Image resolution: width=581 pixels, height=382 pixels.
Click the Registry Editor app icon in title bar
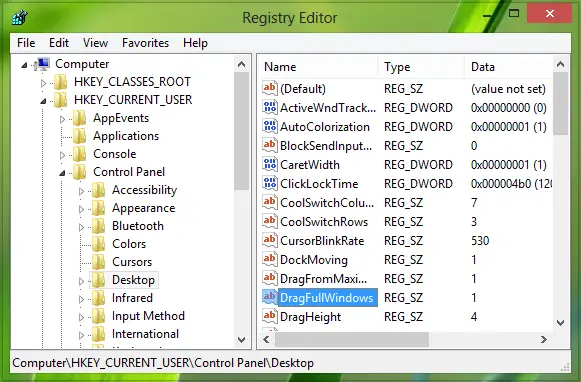pyautogui.click(x=19, y=17)
